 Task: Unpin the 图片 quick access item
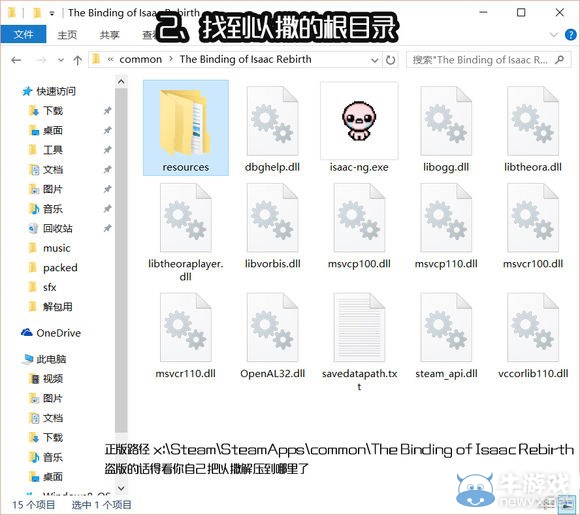[107, 189]
